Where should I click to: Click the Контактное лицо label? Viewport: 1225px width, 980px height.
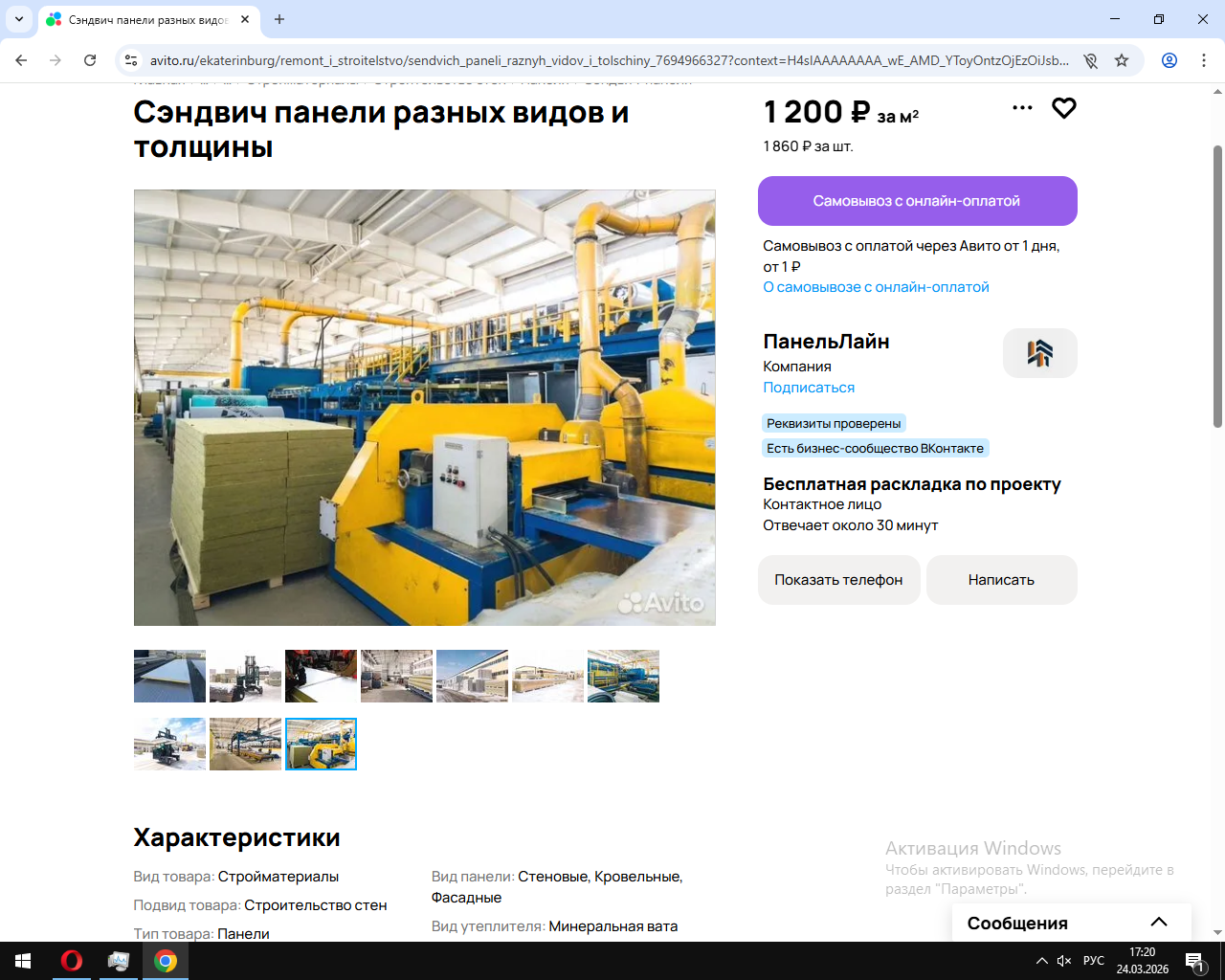tap(822, 504)
